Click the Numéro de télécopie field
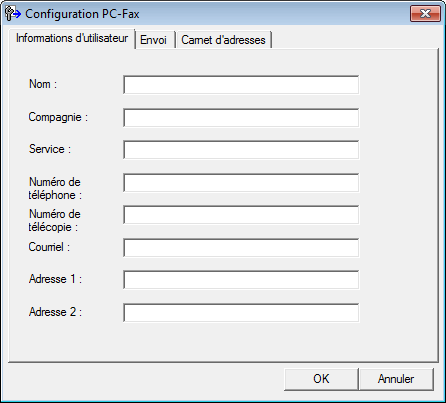 click(241, 215)
